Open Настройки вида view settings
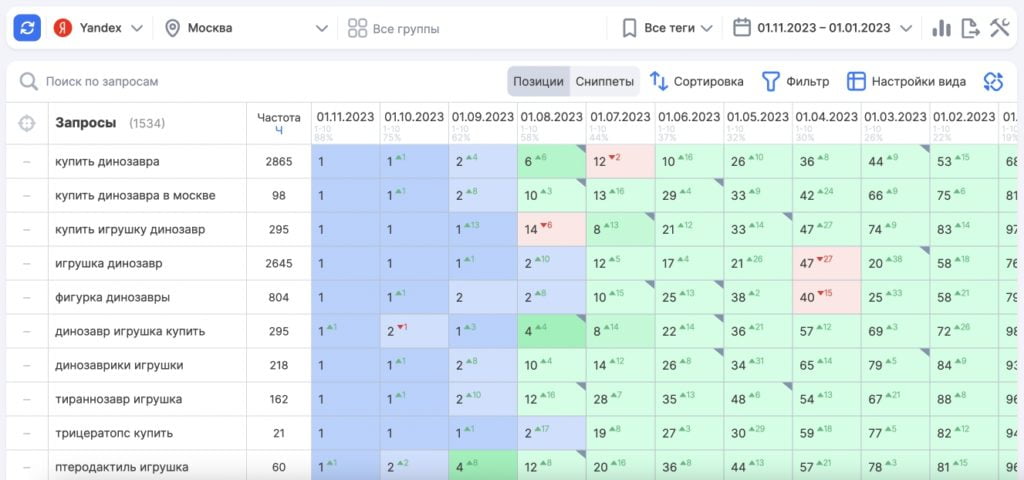Screen dimensions: 1024x480 tap(906, 81)
